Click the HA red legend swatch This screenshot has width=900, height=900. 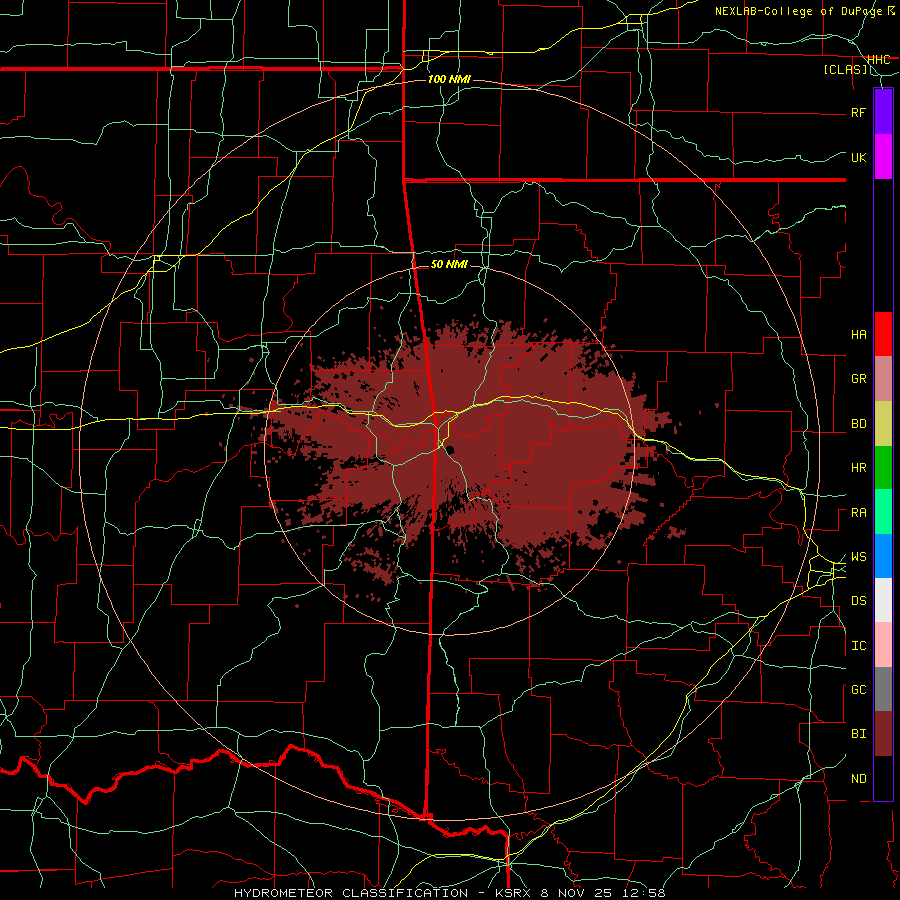tap(883, 334)
